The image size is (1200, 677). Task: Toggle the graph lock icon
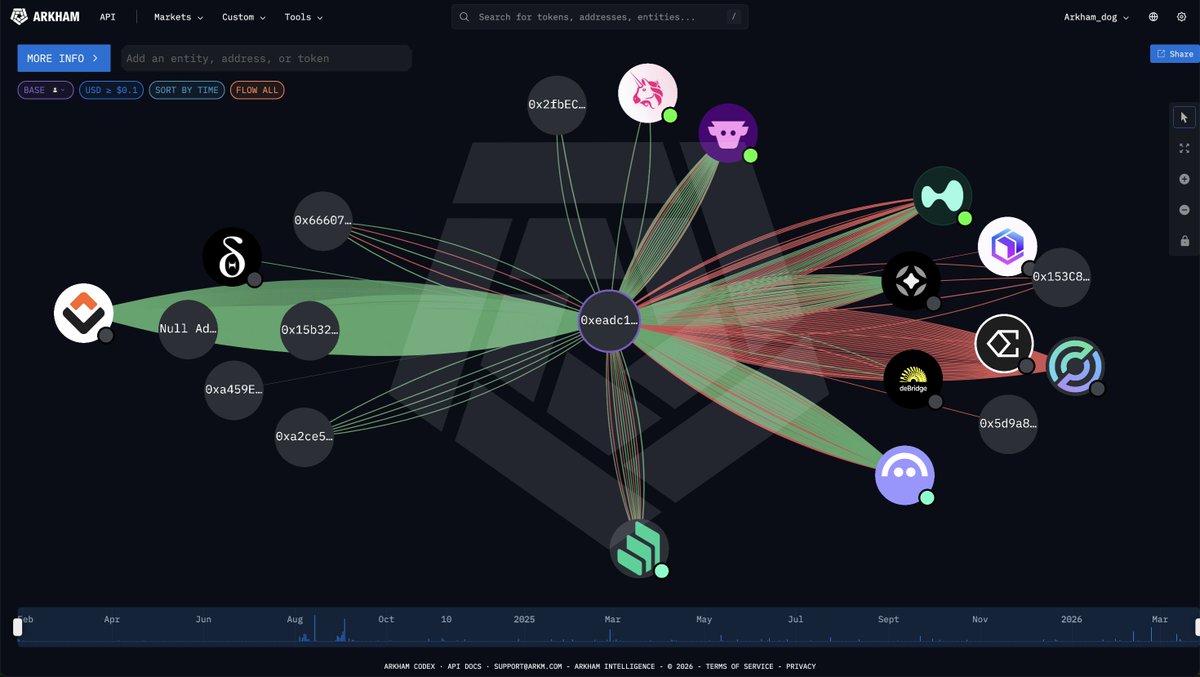(x=1184, y=241)
